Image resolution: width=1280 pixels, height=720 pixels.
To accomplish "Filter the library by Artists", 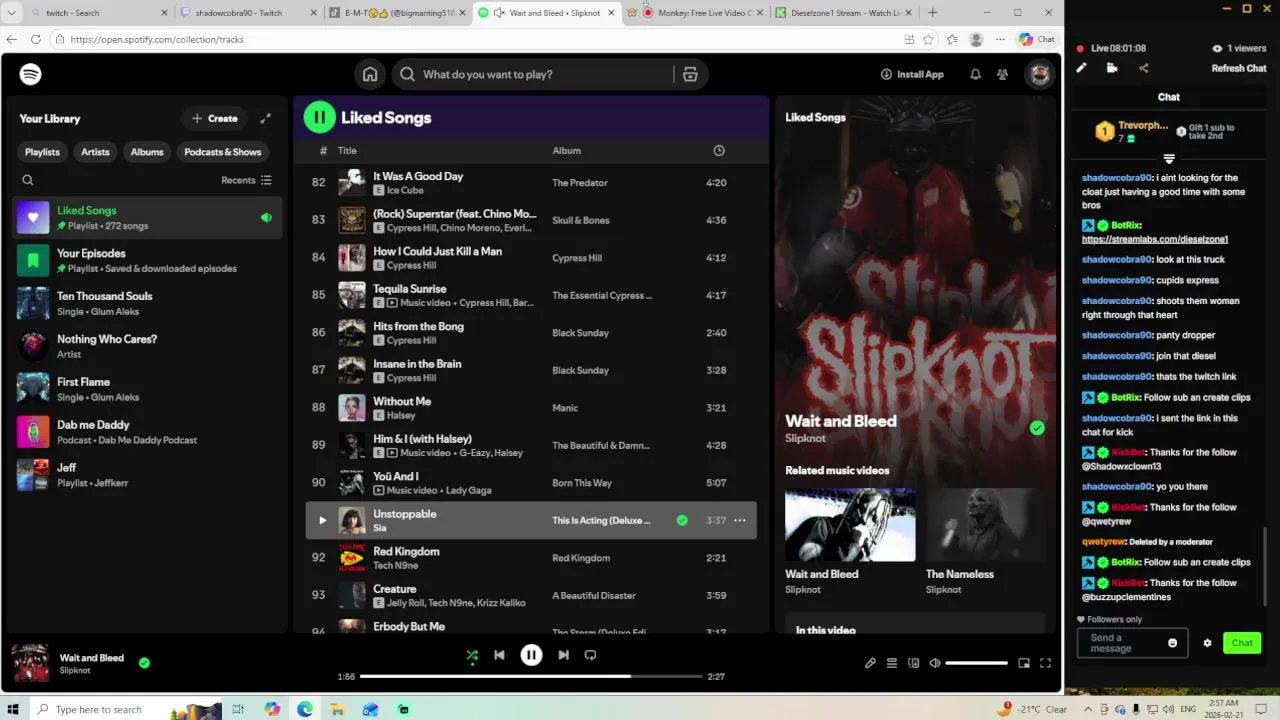I will (x=95, y=152).
